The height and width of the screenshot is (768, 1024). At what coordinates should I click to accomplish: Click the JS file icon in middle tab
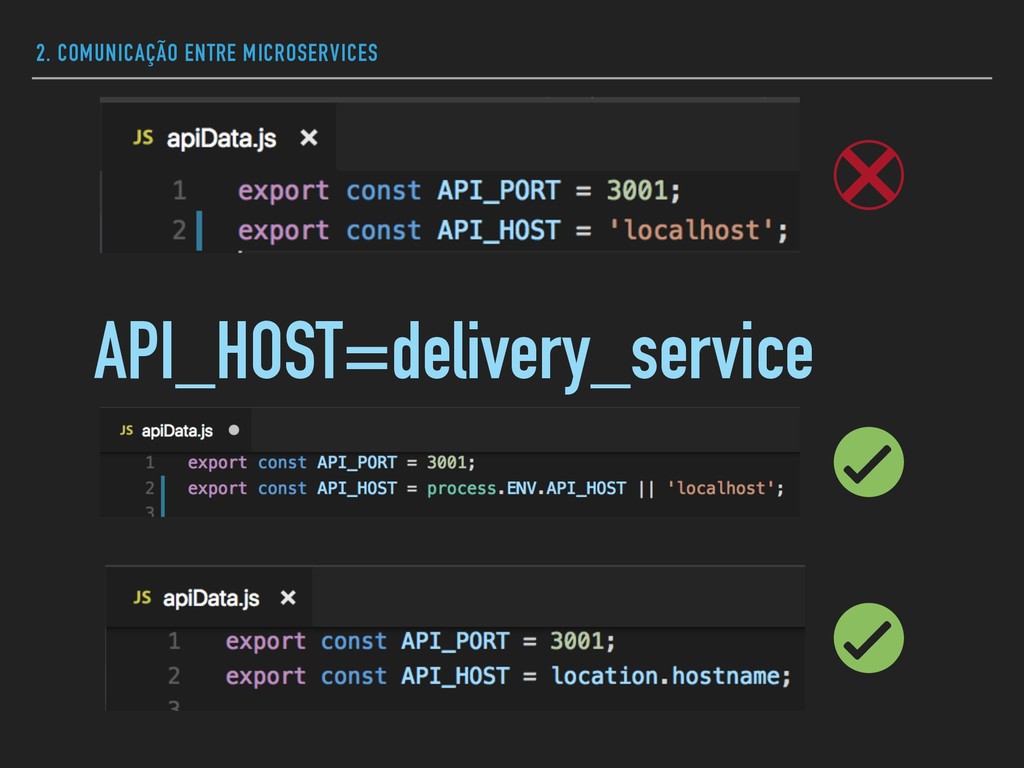(x=126, y=430)
